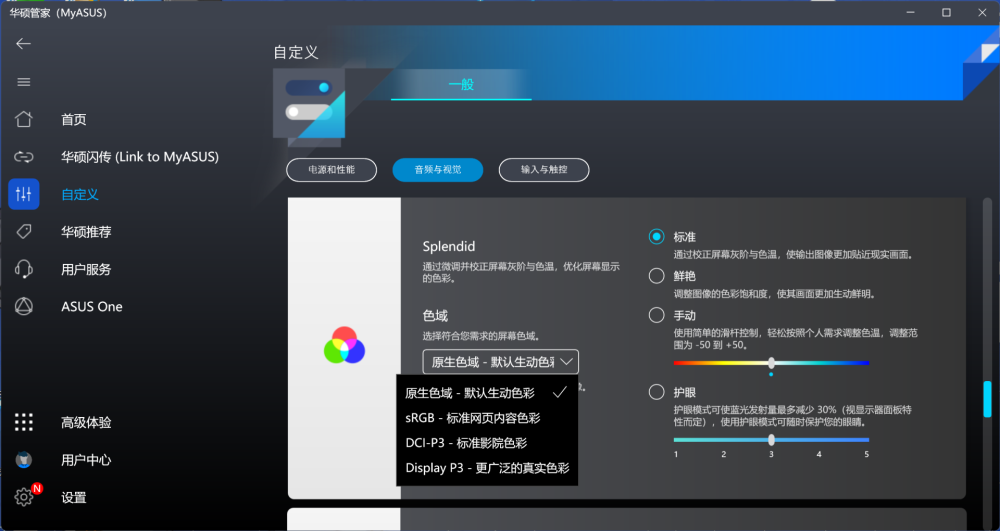Select the 手动 radio button

click(x=656, y=315)
